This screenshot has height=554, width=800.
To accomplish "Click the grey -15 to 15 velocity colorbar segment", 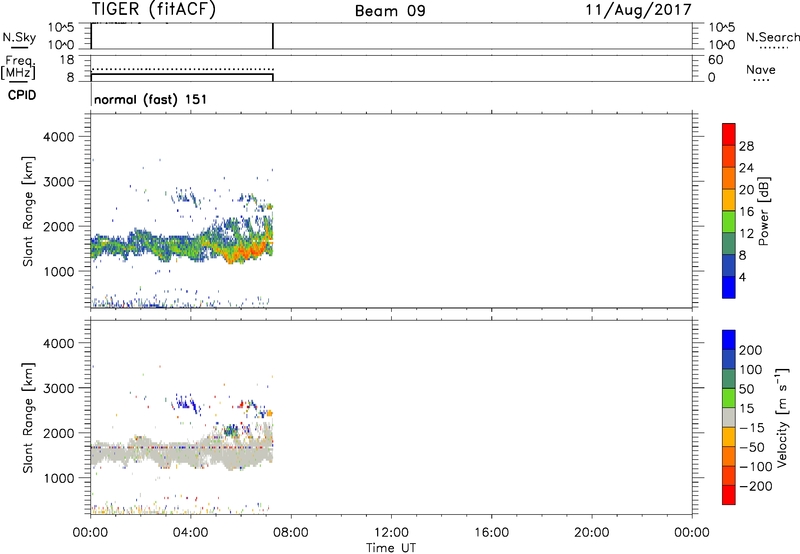I will [729, 417].
